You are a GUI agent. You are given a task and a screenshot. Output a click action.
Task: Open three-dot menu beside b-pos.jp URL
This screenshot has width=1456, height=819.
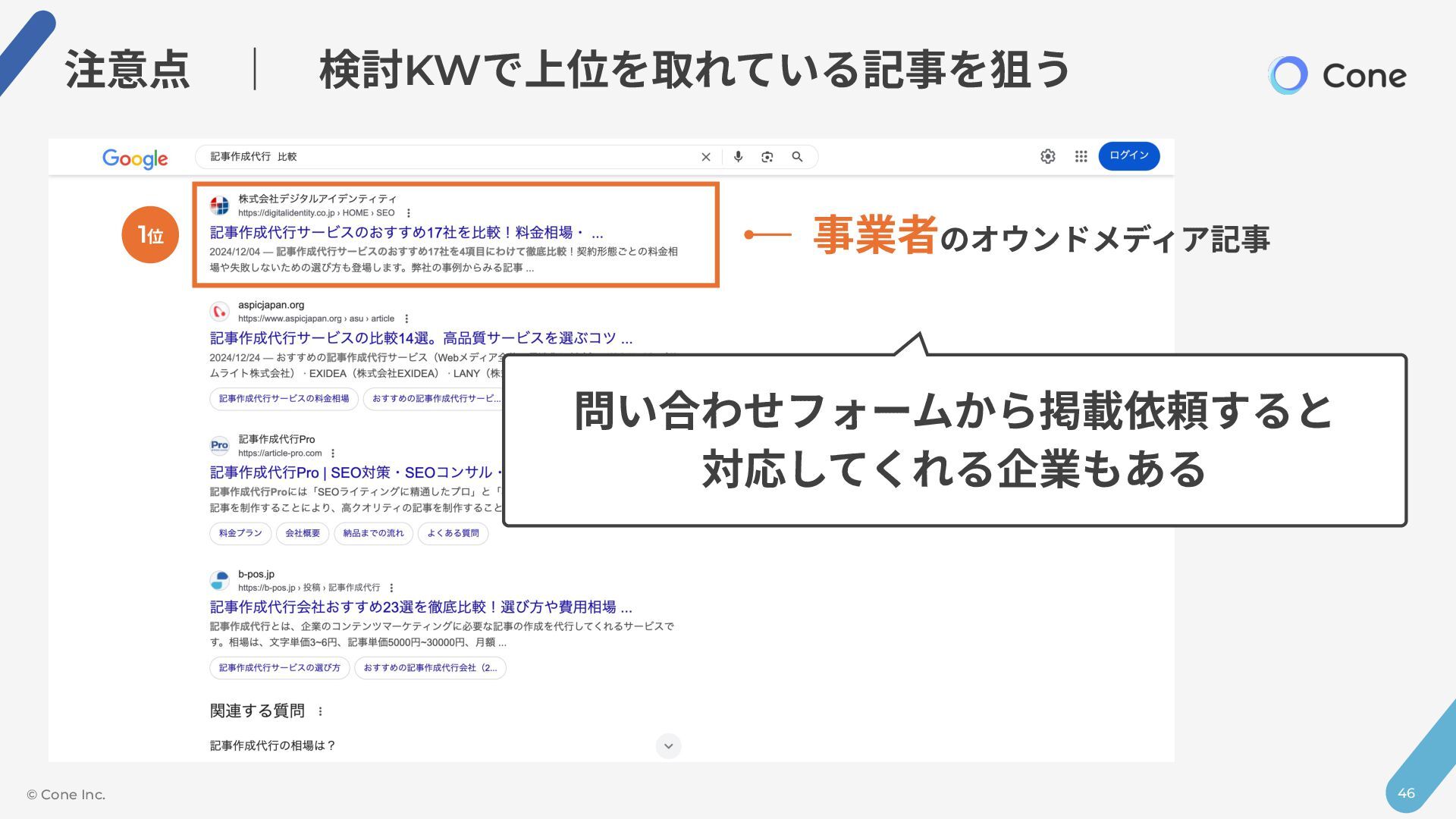tap(391, 588)
